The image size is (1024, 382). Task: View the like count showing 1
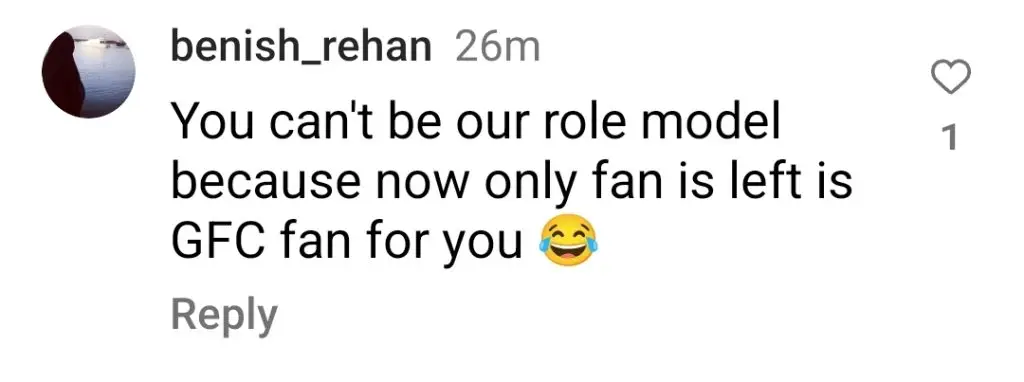(951, 138)
